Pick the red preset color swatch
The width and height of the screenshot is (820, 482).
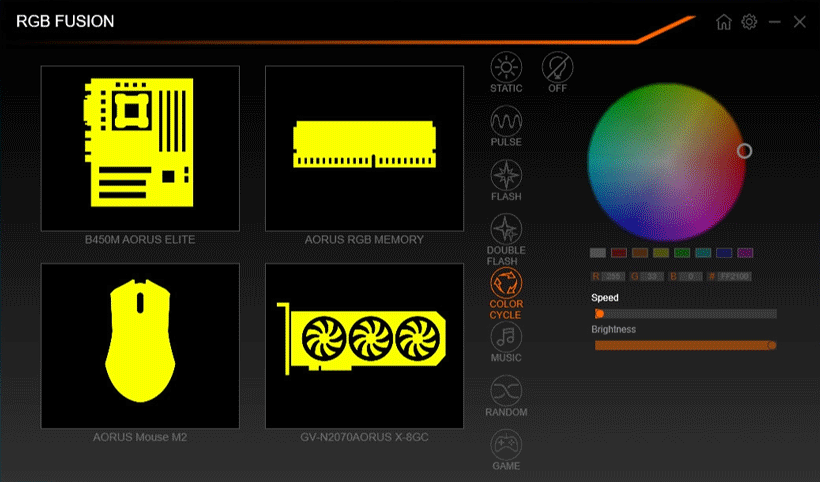[619, 253]
